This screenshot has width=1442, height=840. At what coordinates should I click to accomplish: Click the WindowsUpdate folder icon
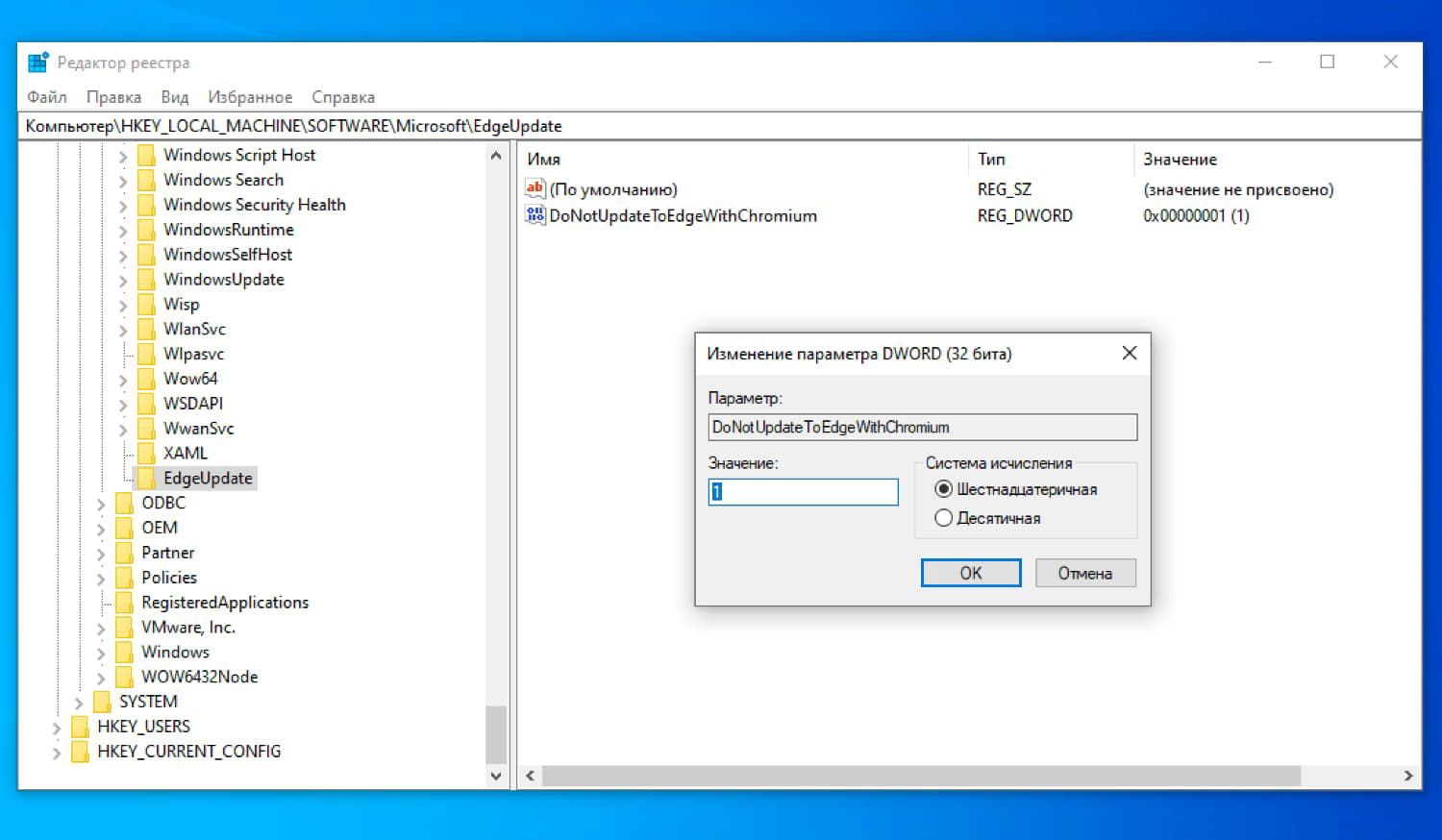[146, 280]
